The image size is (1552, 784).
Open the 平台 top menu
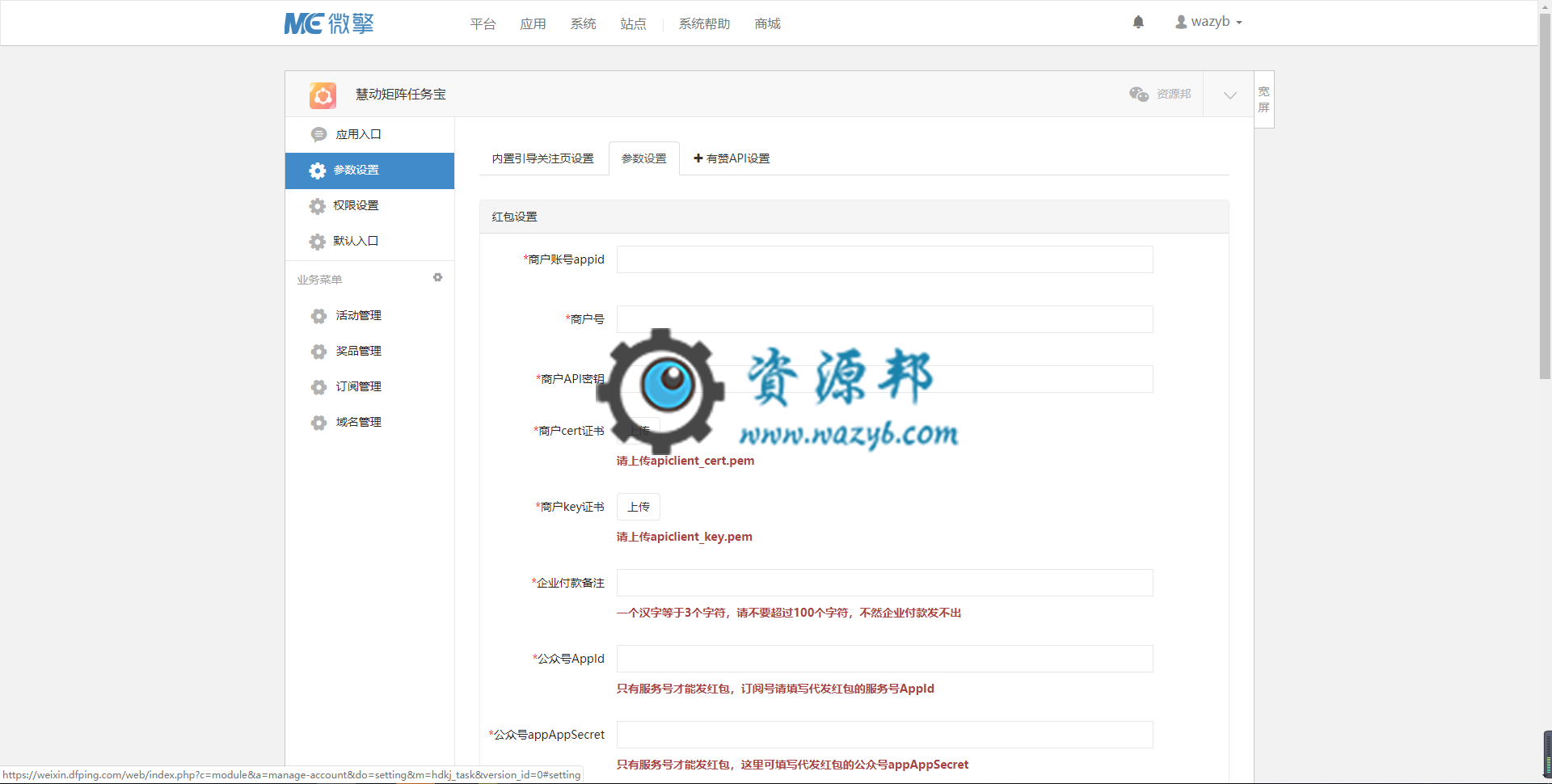483,24
